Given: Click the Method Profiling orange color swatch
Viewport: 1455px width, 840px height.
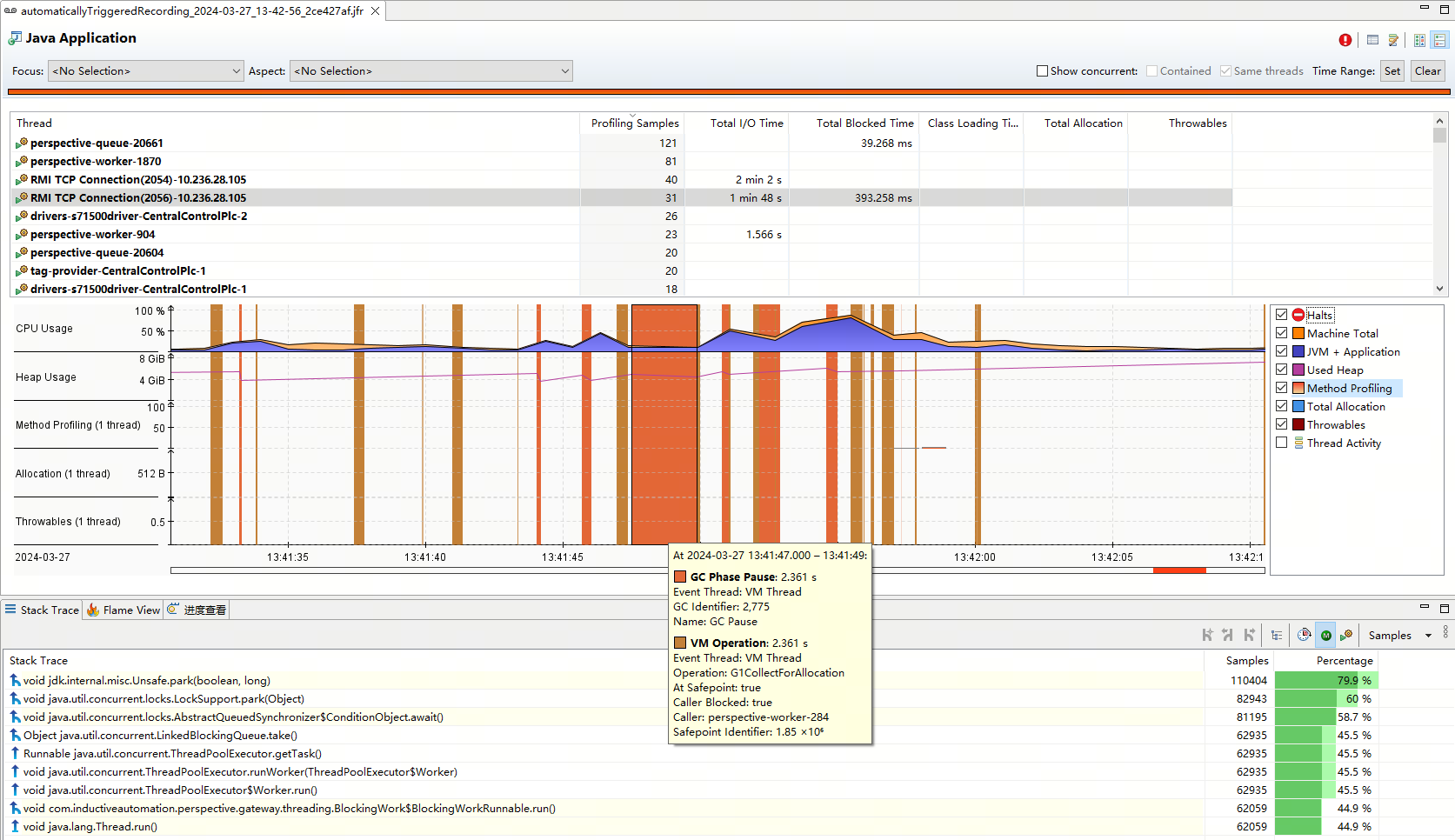Looking at the screenshot, I should [1298, 389].
